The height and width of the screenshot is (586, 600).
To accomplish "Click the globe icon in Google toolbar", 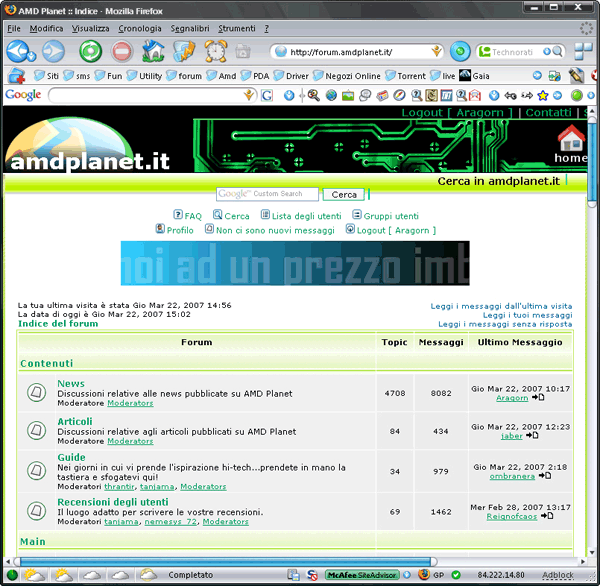I will pos(331,95).
